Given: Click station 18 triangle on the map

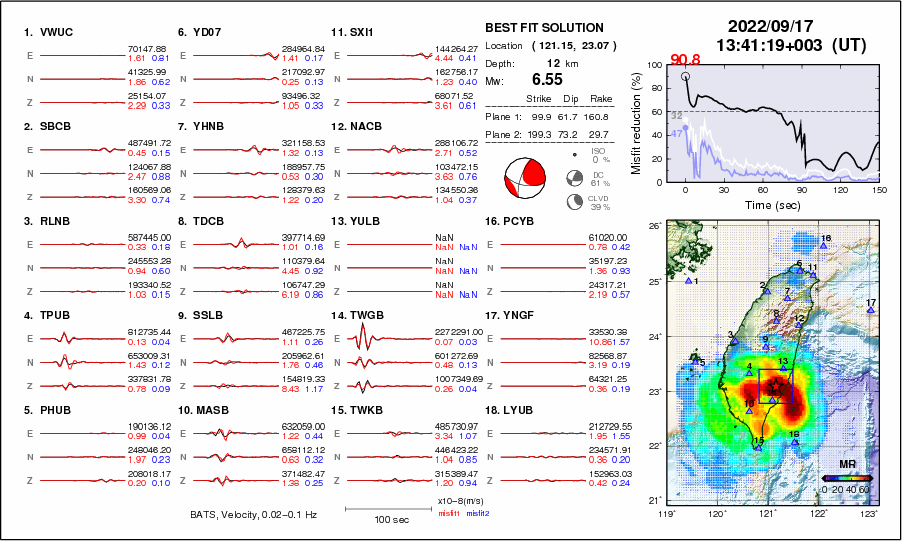Looking at the screenshot, I should [x=795, y=441].
